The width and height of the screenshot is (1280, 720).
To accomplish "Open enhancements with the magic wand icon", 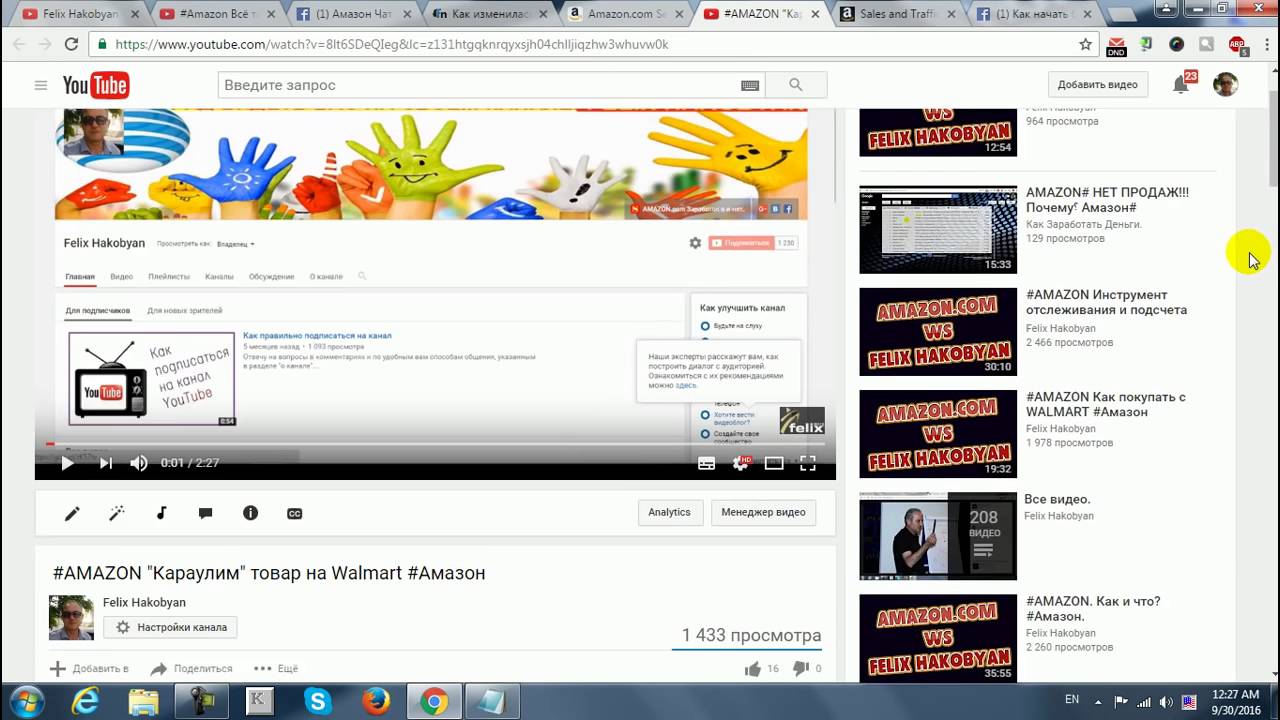I will [117, 513].
